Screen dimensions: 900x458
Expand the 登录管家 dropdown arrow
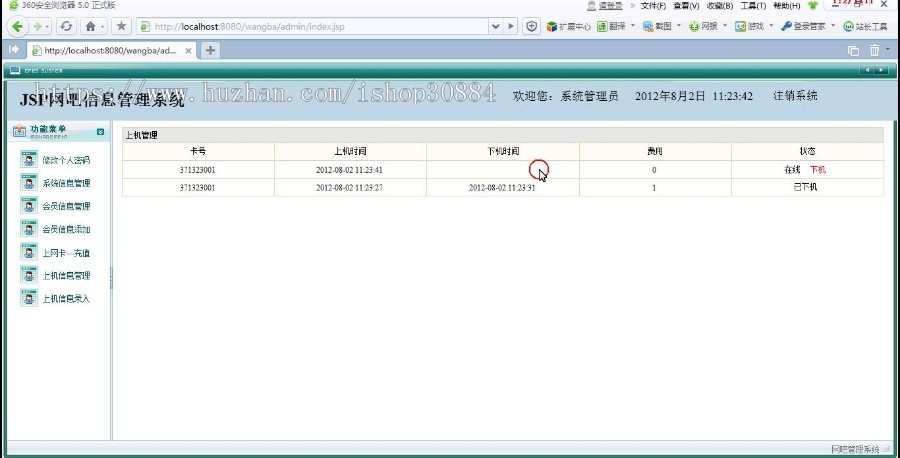pyautogui.click(x=833, y=26)
